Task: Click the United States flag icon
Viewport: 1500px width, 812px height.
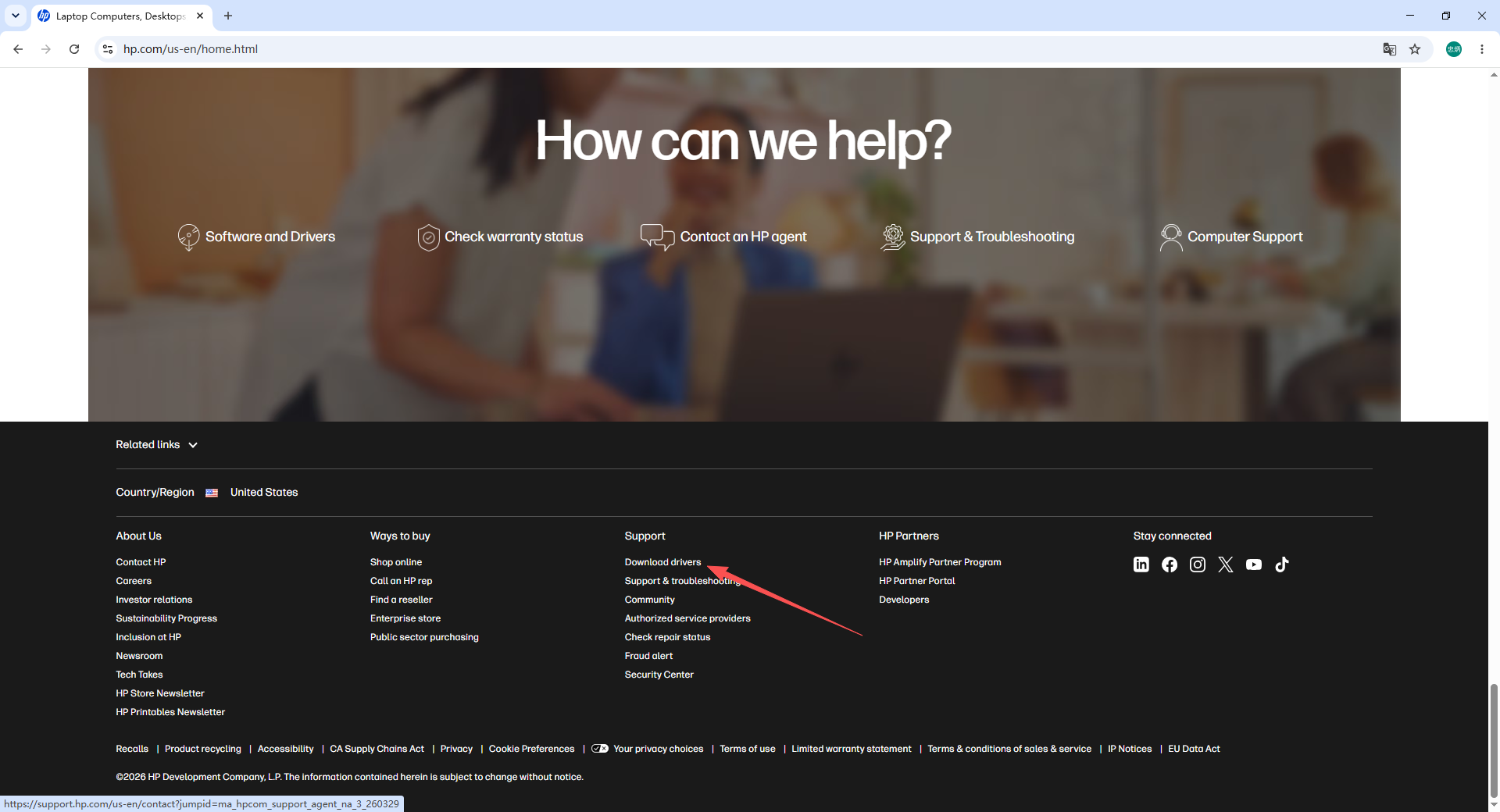Action: pos(212,493)
